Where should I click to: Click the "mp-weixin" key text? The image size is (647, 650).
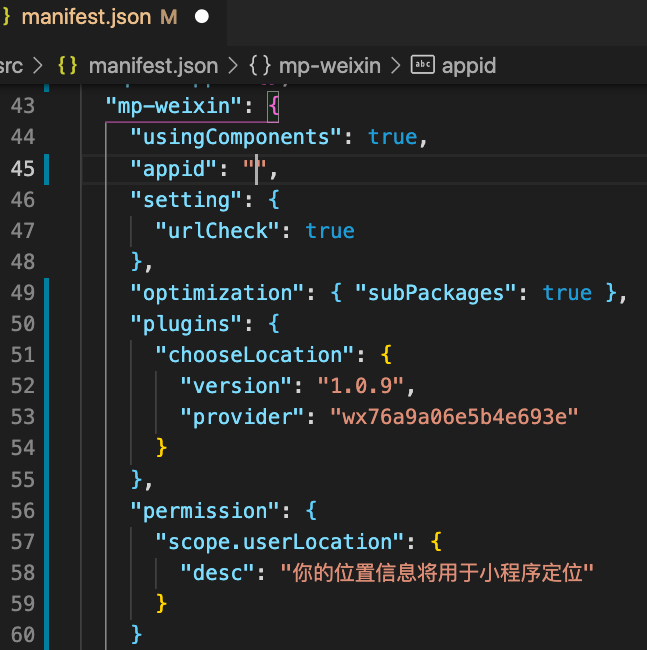point(173,106)
